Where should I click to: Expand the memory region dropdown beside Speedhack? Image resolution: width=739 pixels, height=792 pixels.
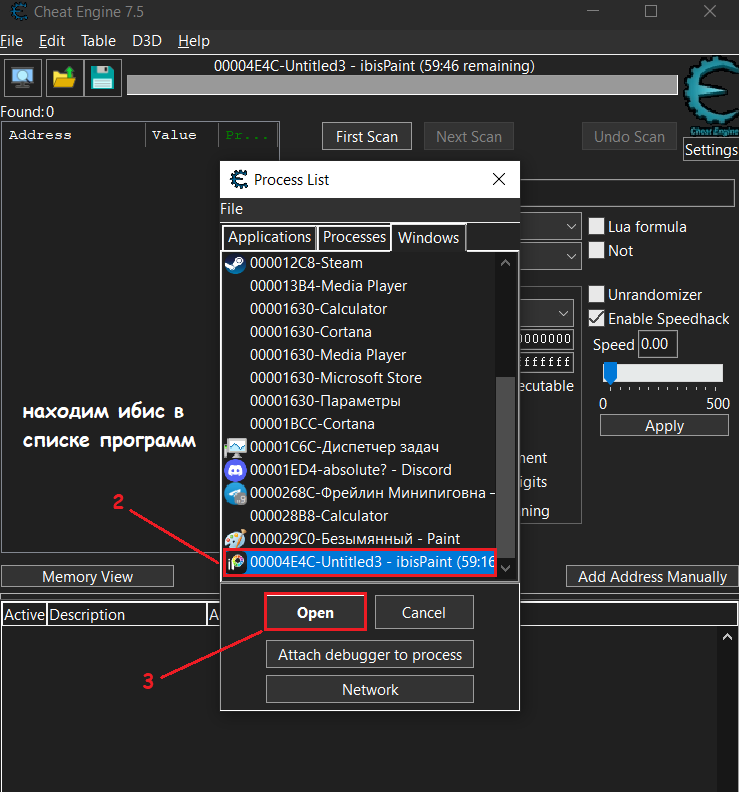tap(563, 313)
